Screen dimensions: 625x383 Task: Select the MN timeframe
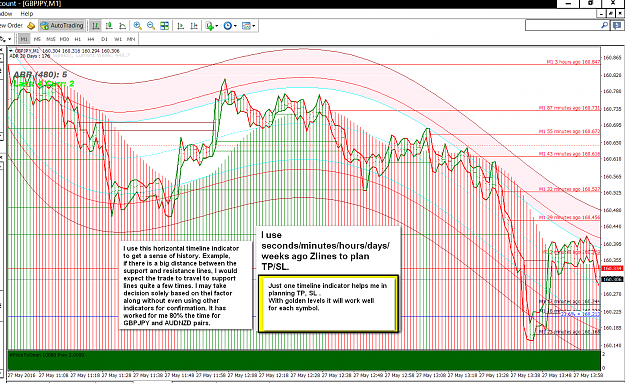tap(131, 39)
